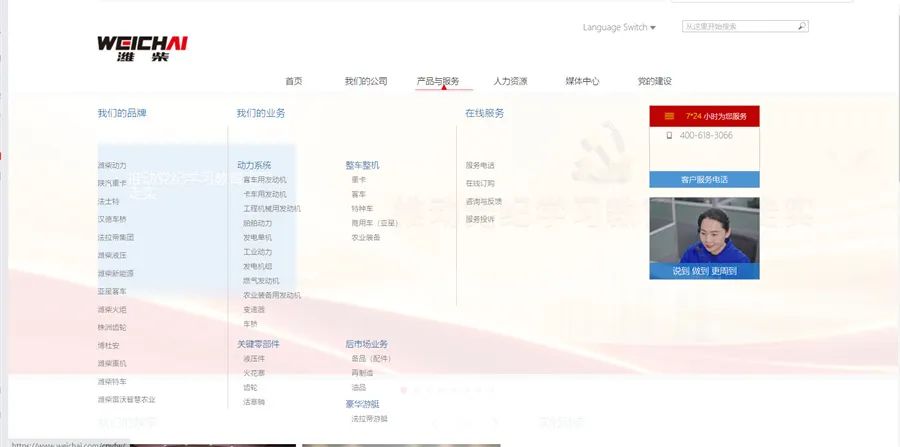Select 液压件 link

(x=254, y=359)
